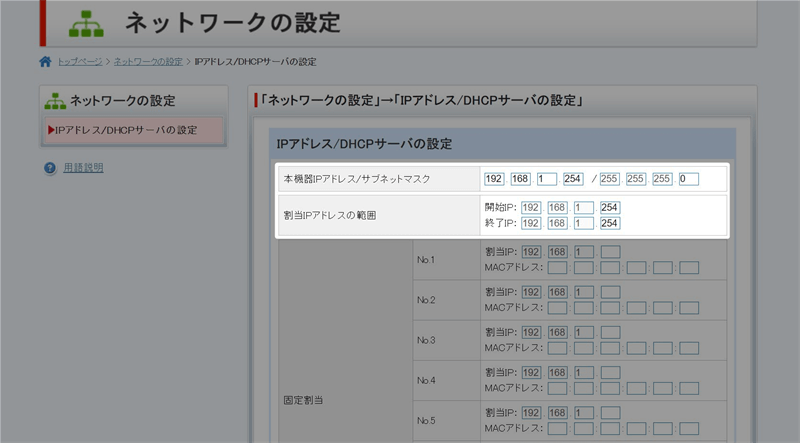The height and width of the screenshot is (443, 800).
Task: Click the home icon in breadcrumb
Action: [45, 62]
